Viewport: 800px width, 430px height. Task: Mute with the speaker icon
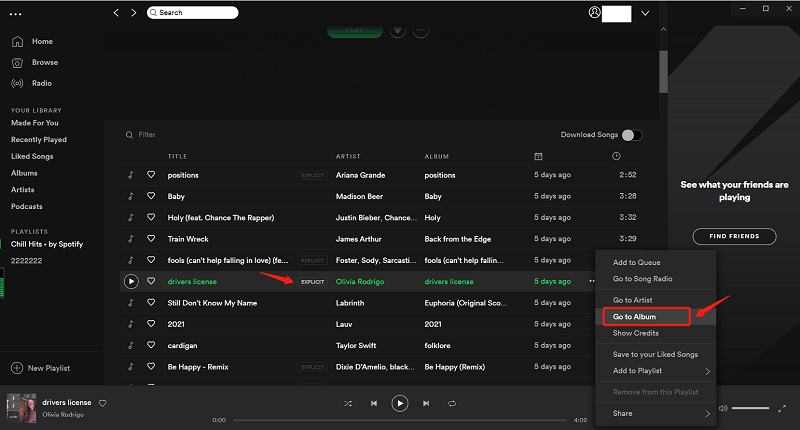[723, 408]
